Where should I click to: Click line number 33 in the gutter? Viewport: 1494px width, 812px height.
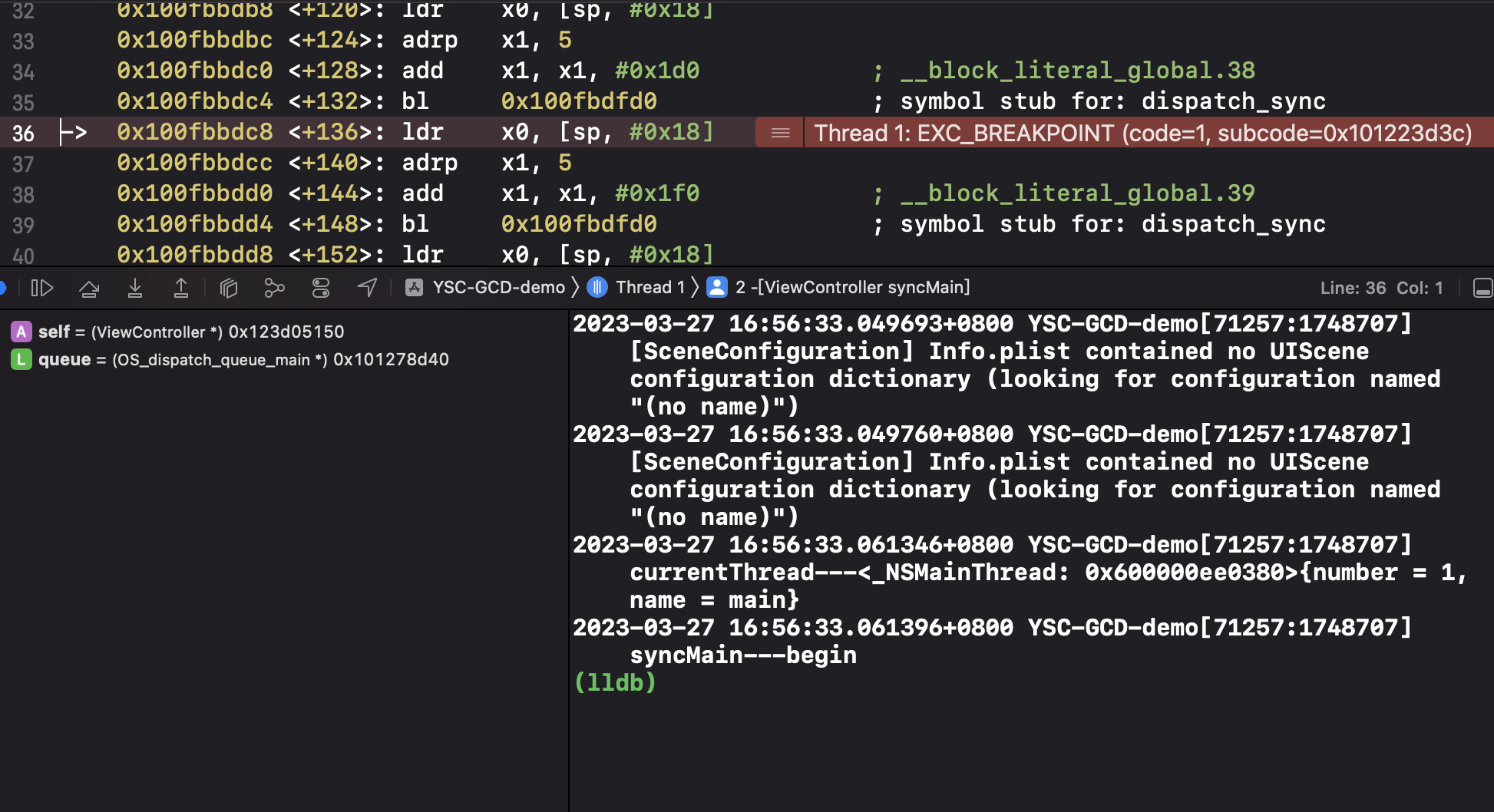23,41
